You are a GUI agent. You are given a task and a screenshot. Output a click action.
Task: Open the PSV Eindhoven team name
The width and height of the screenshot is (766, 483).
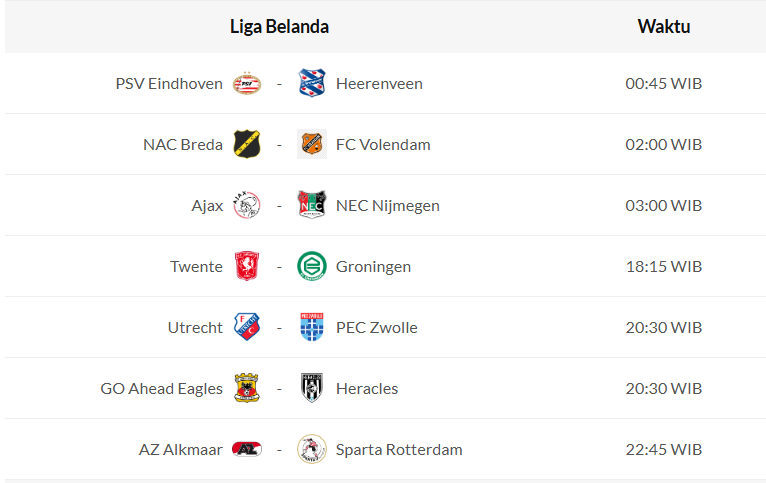[x=169, y=84]
